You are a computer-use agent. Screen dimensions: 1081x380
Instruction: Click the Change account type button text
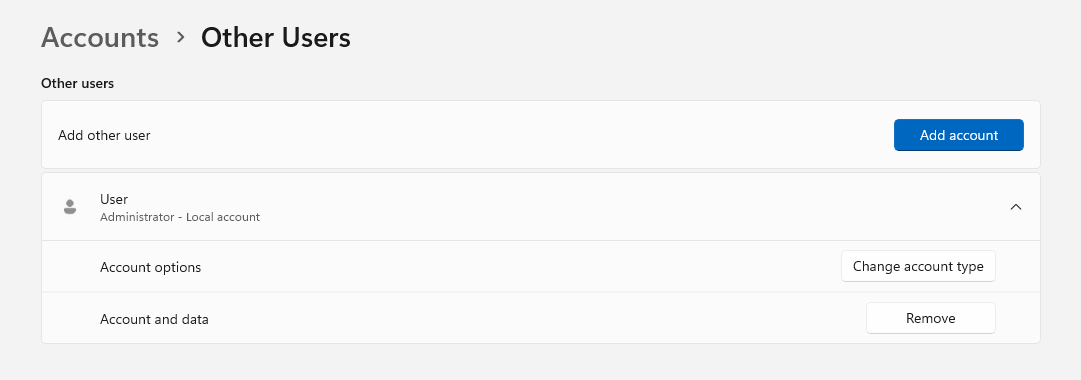tap(918, 266)
